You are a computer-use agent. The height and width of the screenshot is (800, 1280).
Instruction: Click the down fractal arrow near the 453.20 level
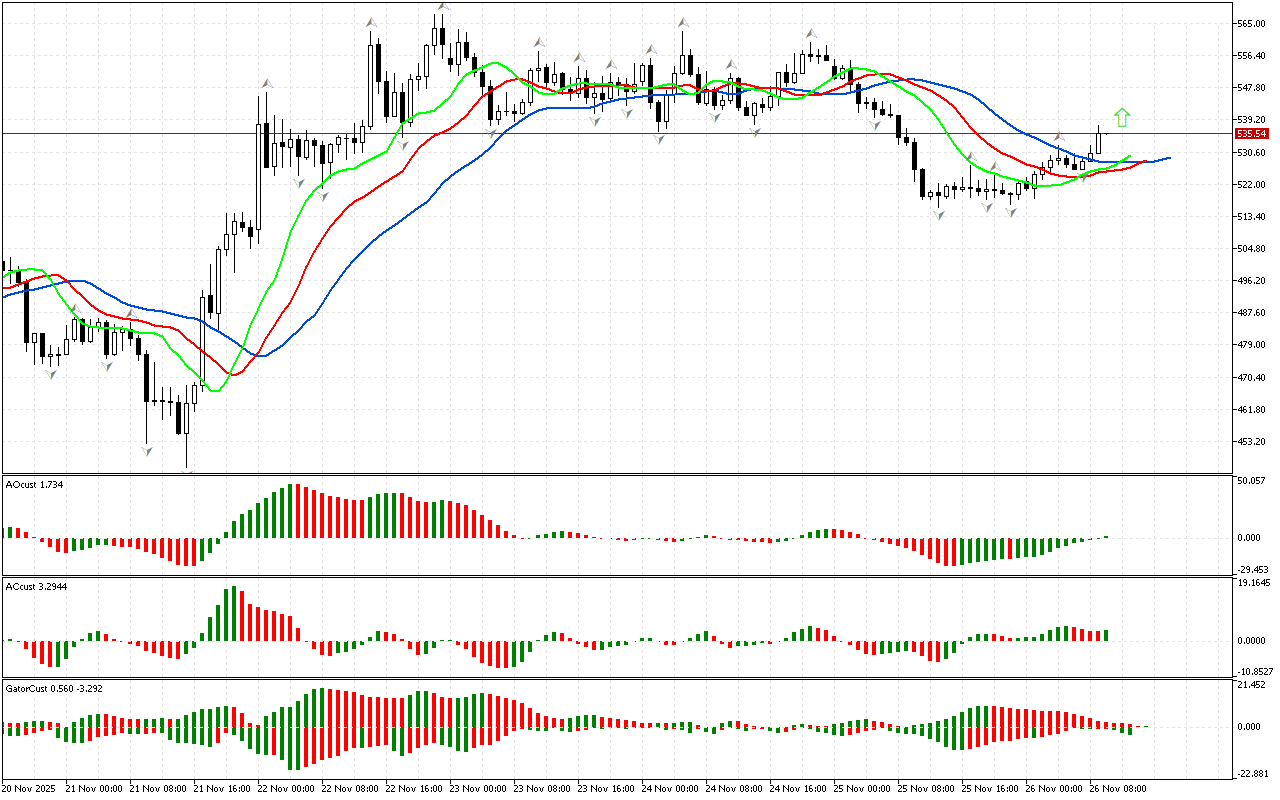147,452
